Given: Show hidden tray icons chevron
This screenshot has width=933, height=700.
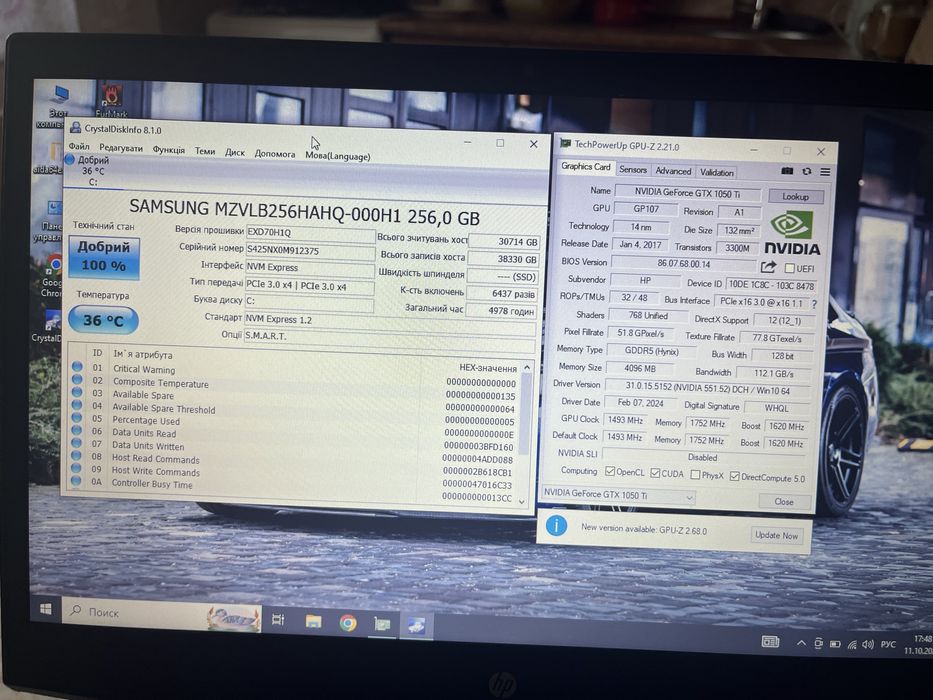Looking at the screenshot, I should coord(801,643).
